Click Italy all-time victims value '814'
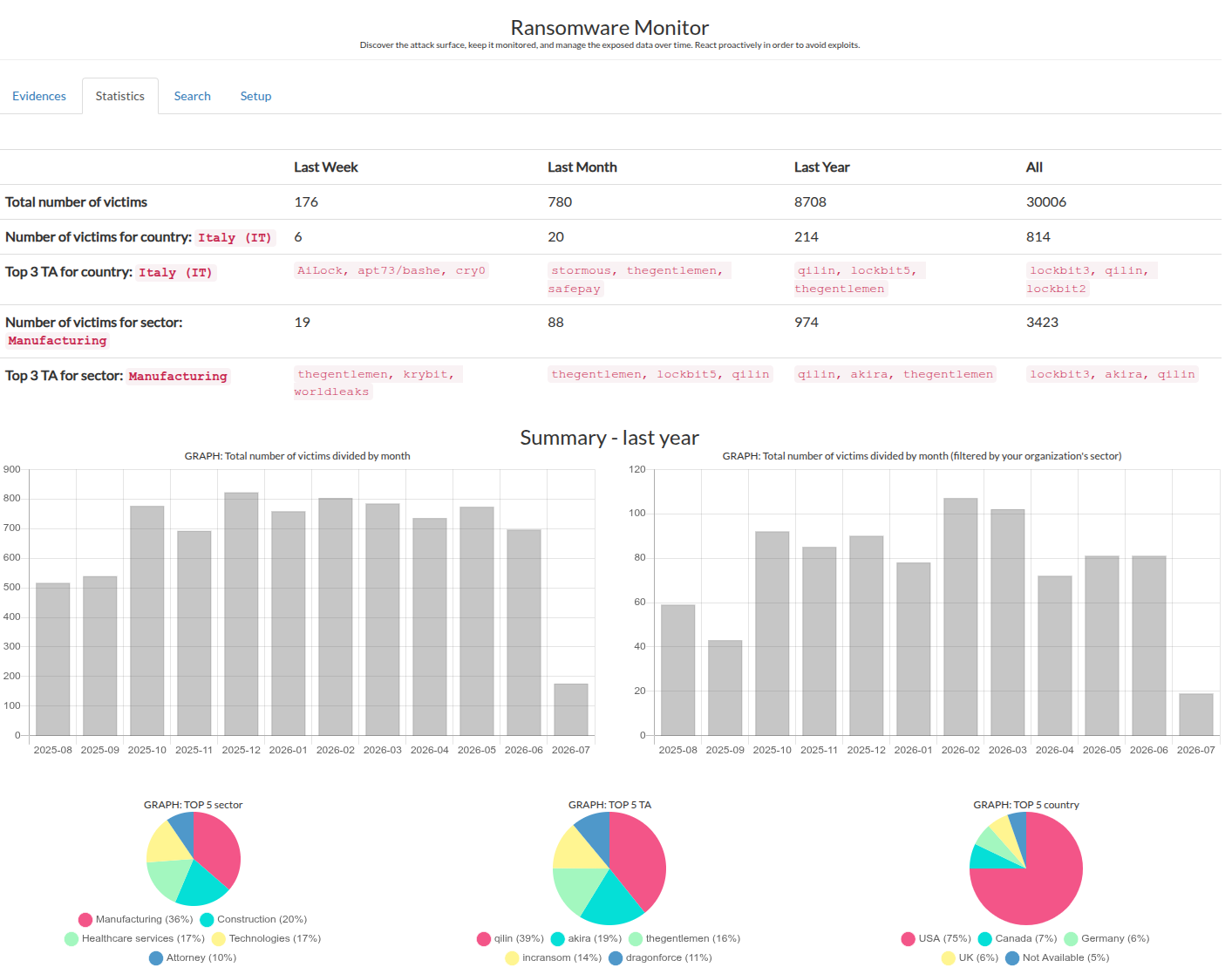 [x=1038, y=237]
